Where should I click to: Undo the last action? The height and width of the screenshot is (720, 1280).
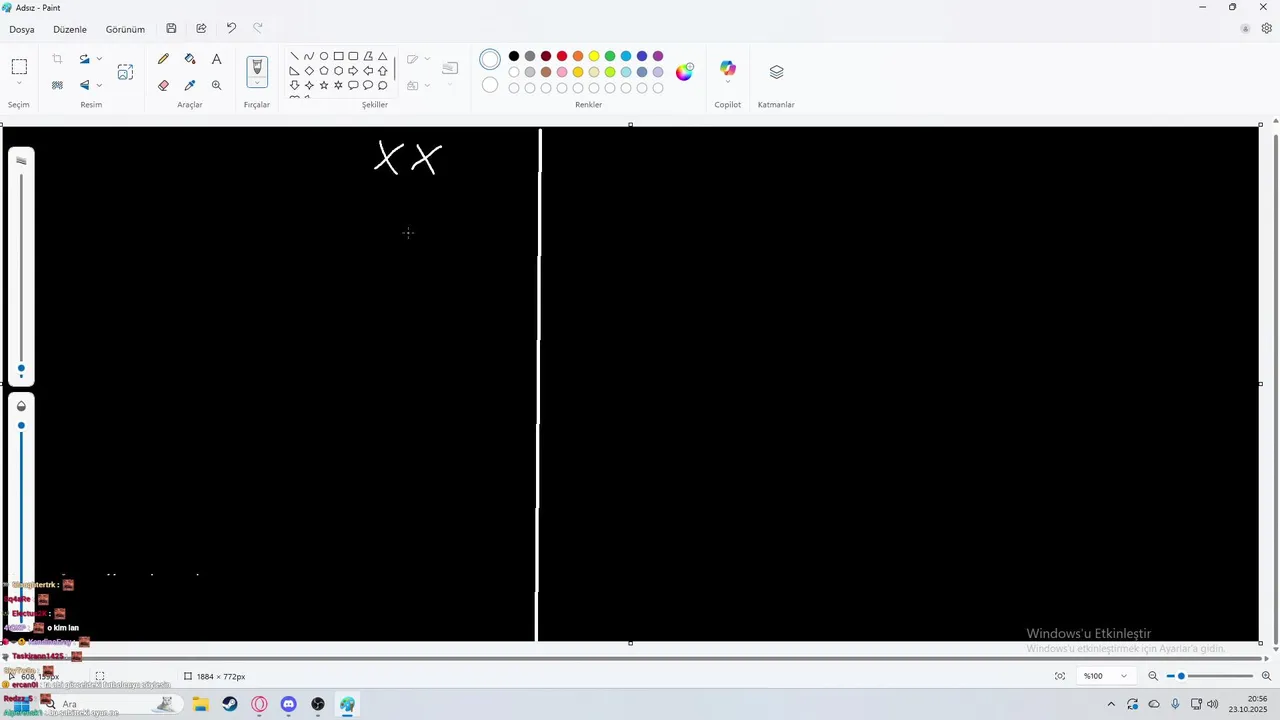tap(231, 29)
